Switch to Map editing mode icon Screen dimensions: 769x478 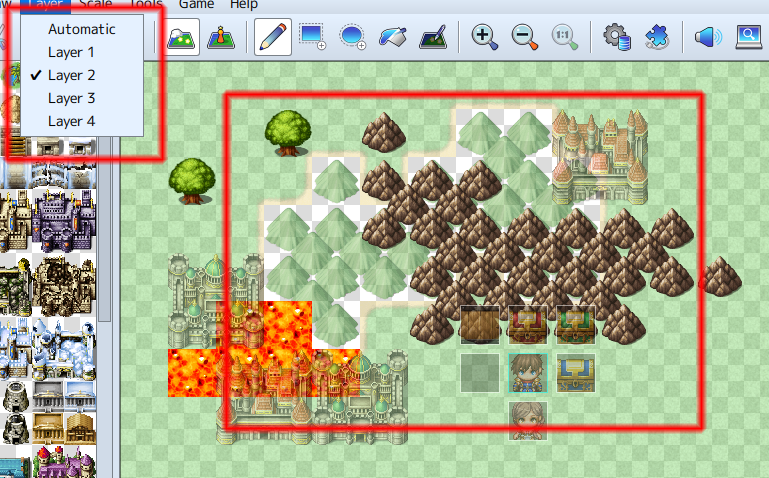183,37
